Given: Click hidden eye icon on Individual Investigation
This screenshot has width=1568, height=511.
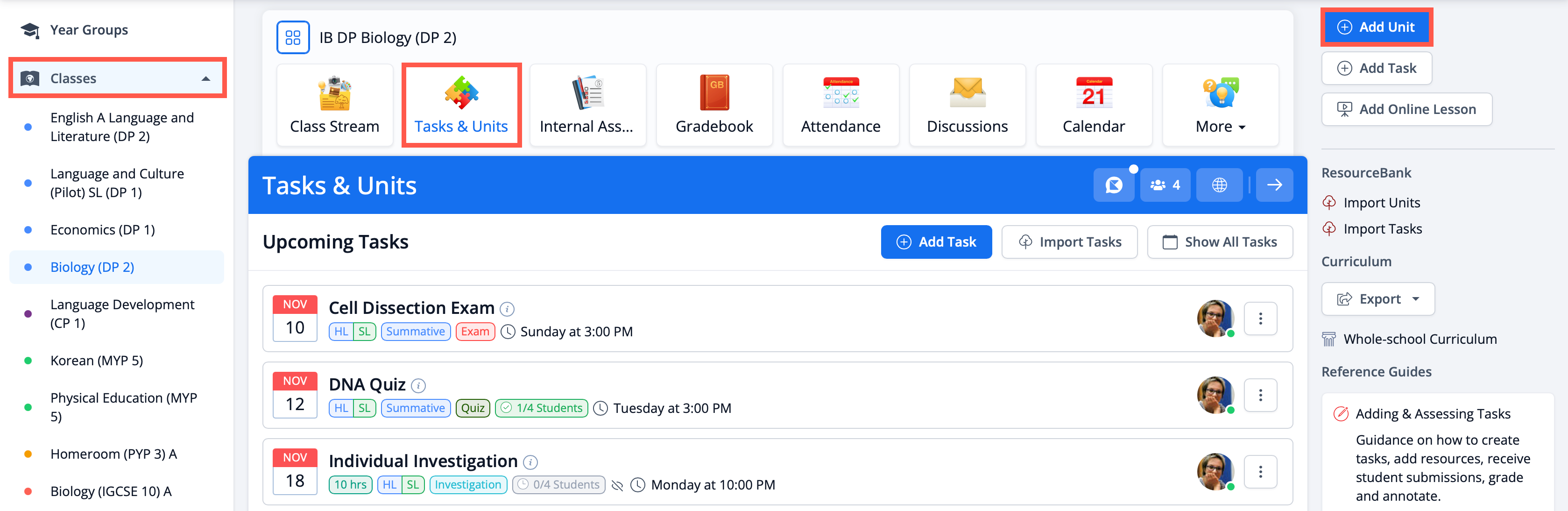Looking at the screenshot, I should coord(617,485).
